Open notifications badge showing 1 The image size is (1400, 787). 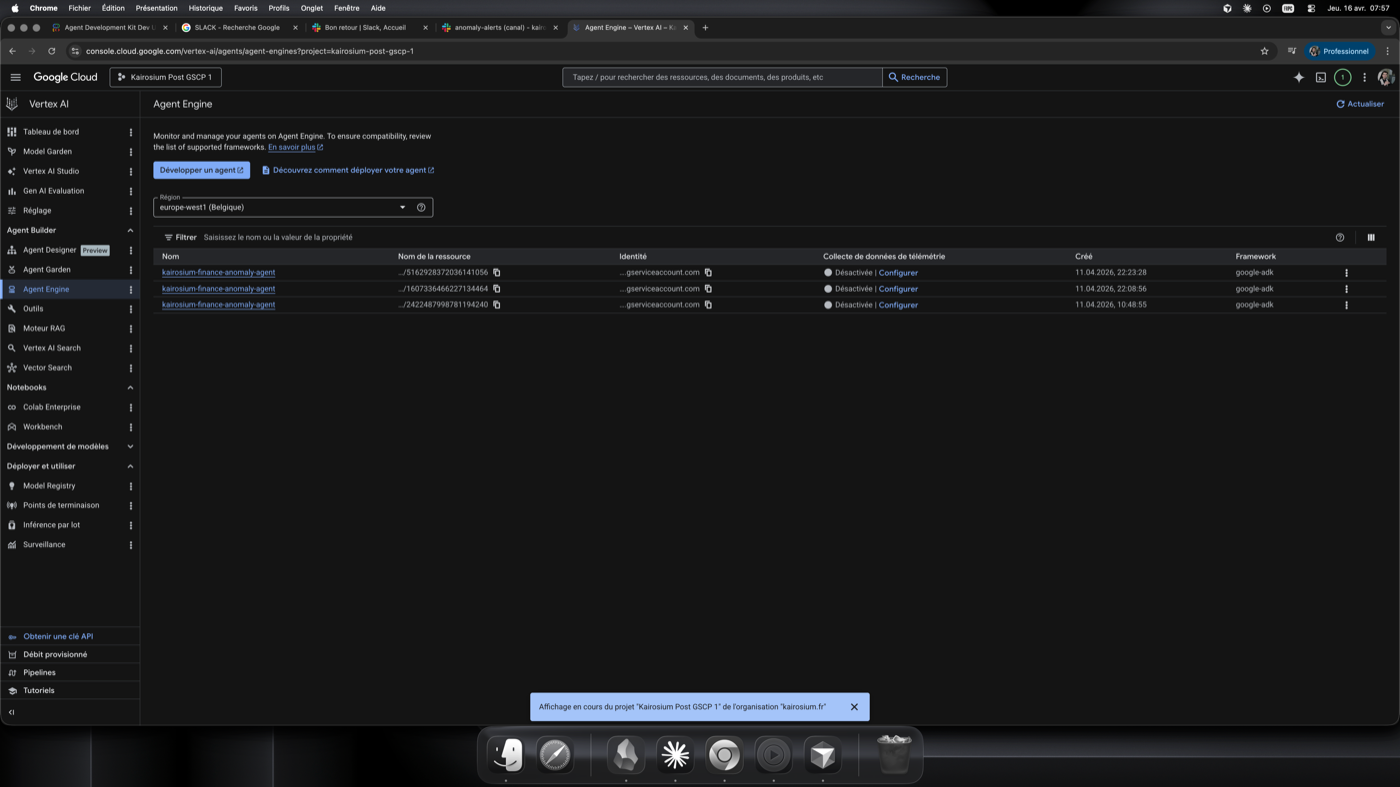click(x=1343, y=77)
